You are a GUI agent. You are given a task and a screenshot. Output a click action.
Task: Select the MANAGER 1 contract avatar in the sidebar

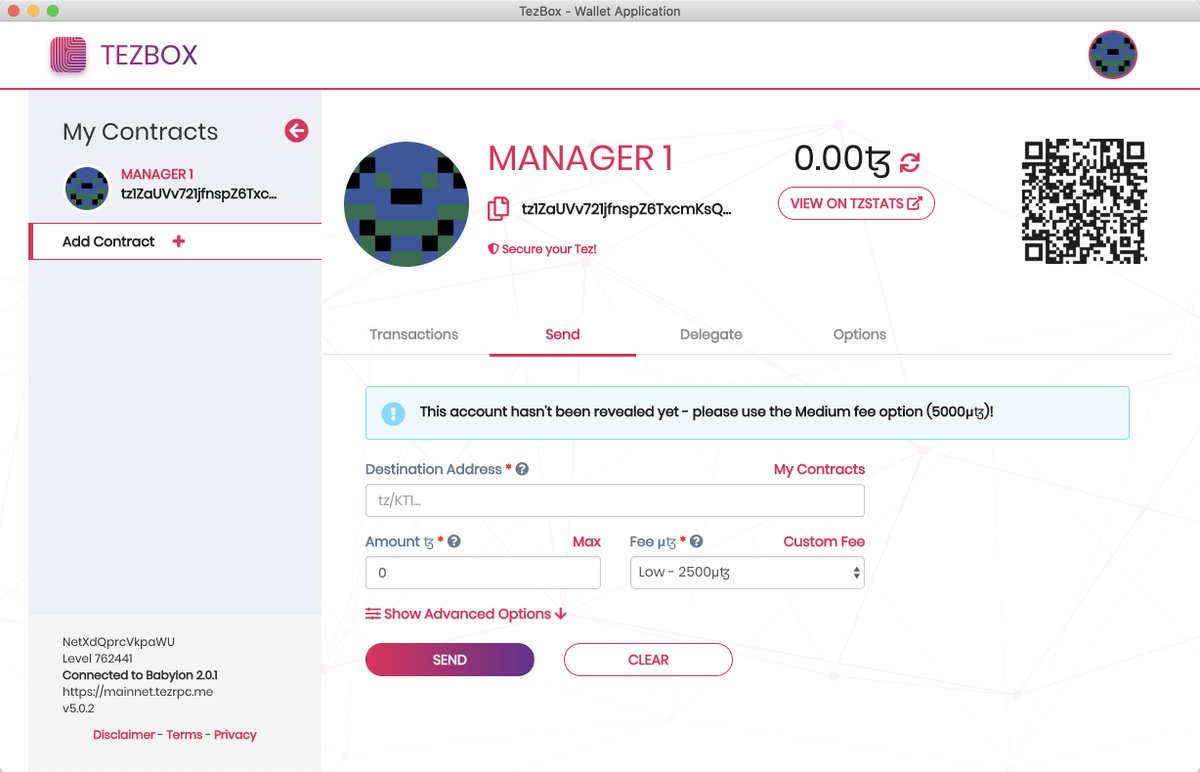pyautogui.click(x=87, y=188)
